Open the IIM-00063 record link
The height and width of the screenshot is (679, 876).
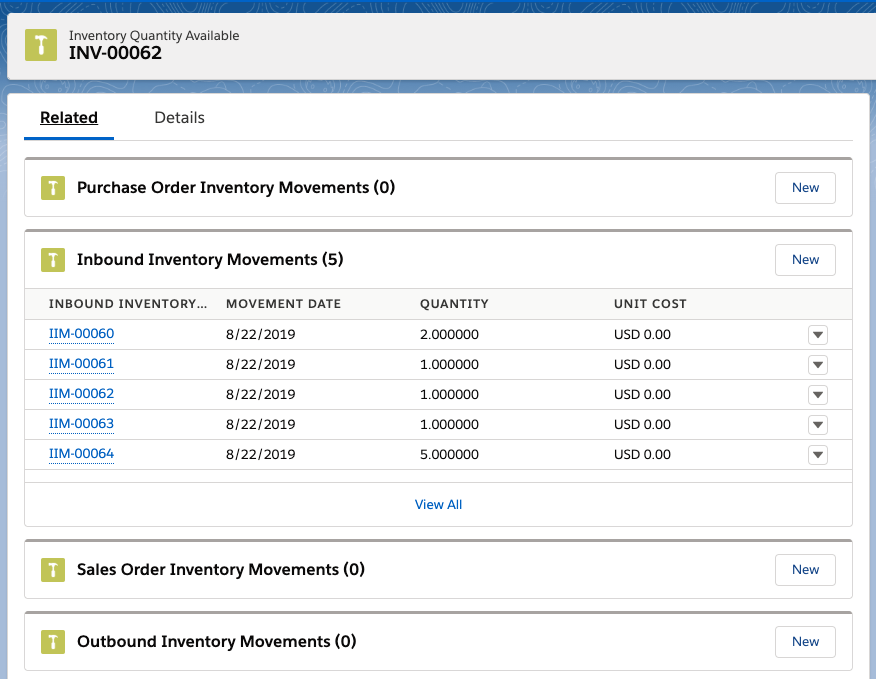click(82, 424)
